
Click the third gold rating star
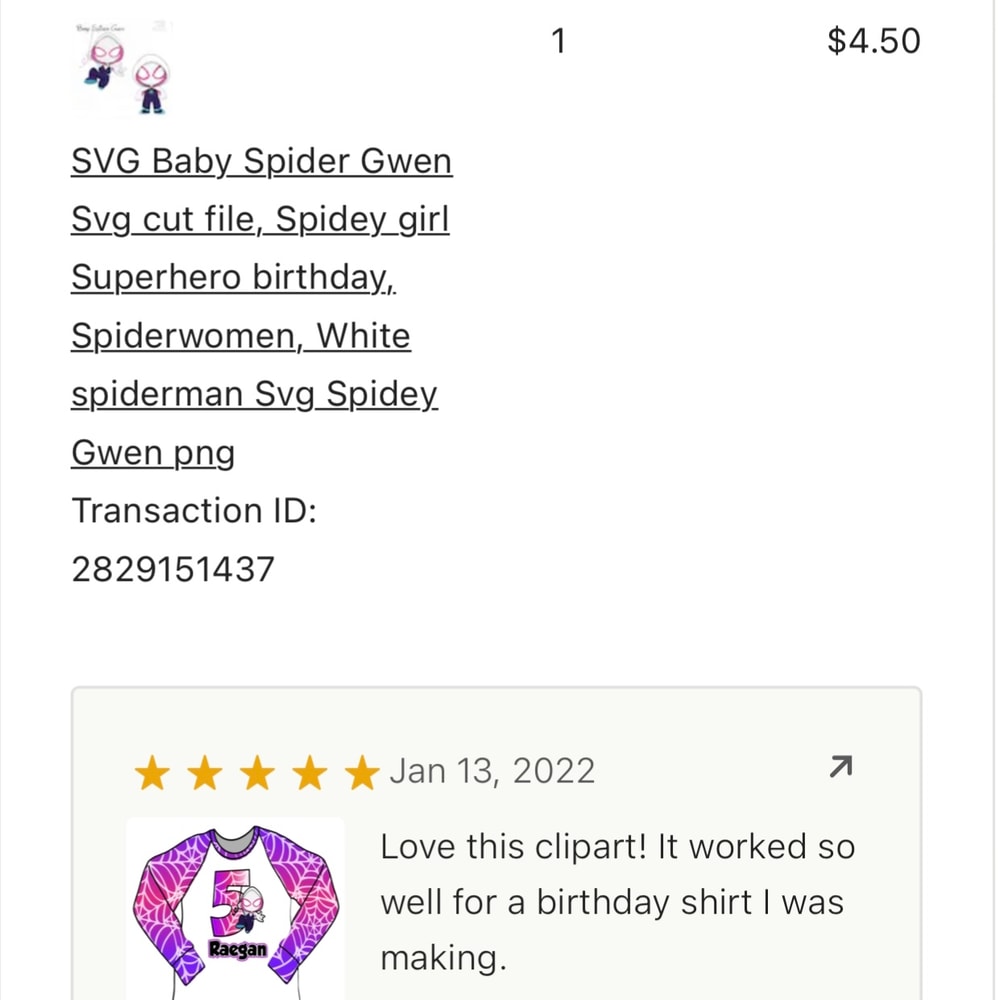pos(258,772)
